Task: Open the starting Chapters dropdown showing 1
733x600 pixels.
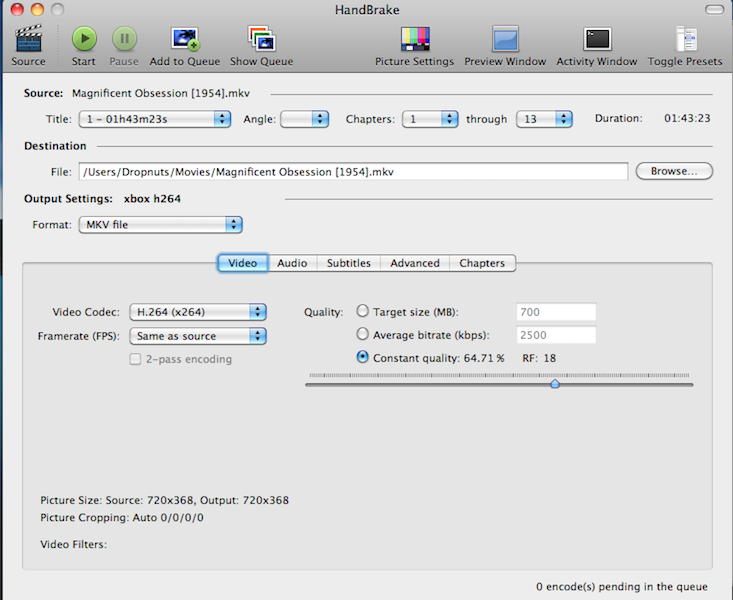Action: (430, 119)
